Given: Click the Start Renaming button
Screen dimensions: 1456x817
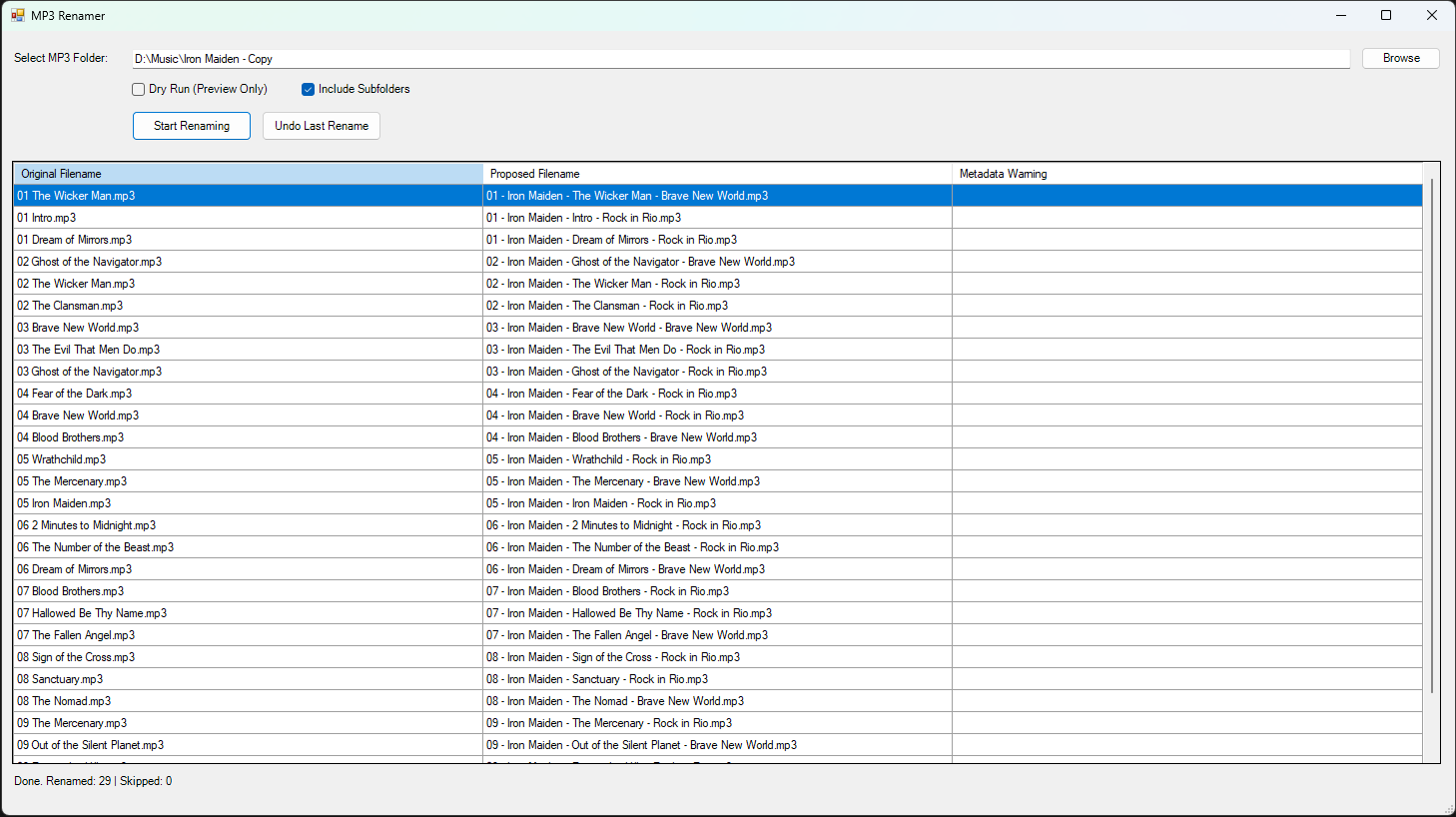Looking at the screenshot, I should point(192,126).
